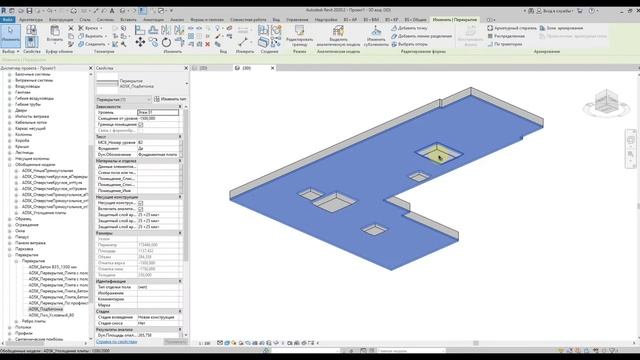The image size is (640, 360).
Task: Collapse the Перекрытия tree node
Action: (9, 255)
